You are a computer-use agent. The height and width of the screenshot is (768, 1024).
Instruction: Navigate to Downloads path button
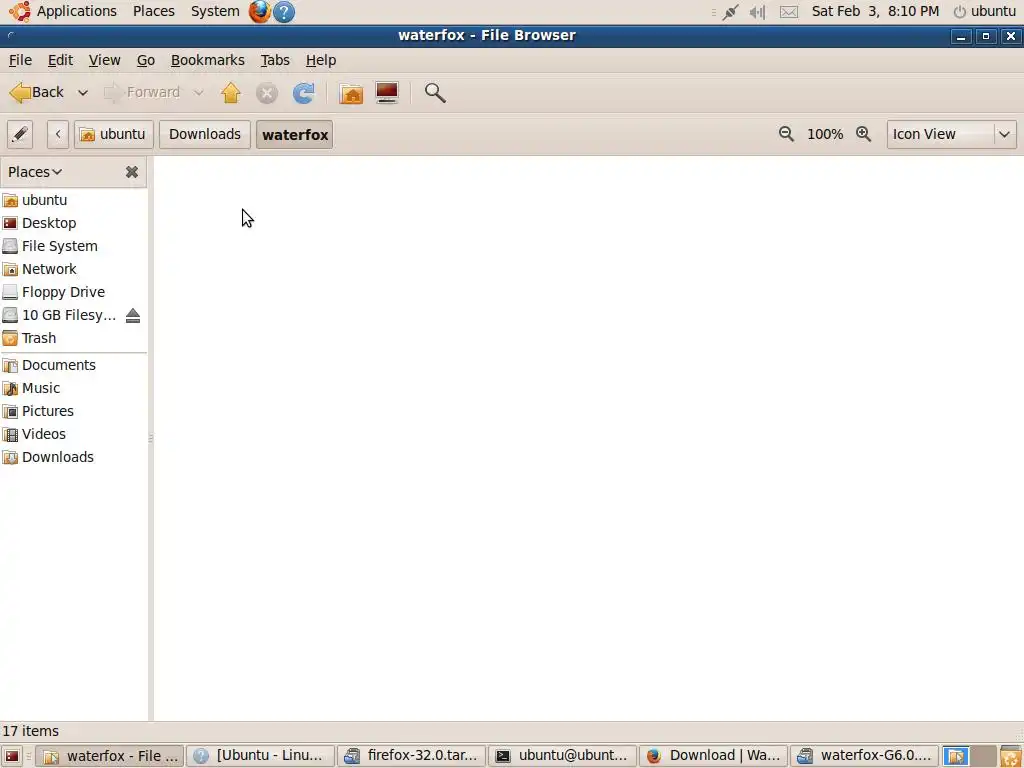point(205,135)
